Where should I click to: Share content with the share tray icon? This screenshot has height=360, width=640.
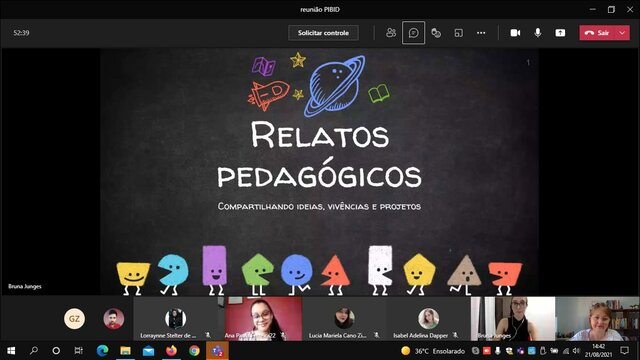point(560,33)
